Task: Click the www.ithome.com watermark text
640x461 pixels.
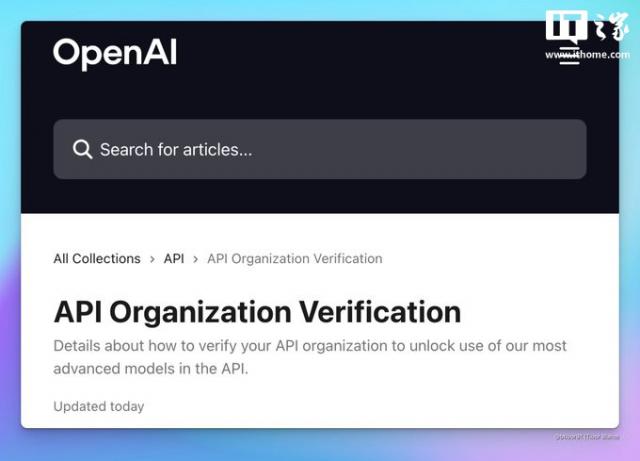Action: click(x=586, y=55)
